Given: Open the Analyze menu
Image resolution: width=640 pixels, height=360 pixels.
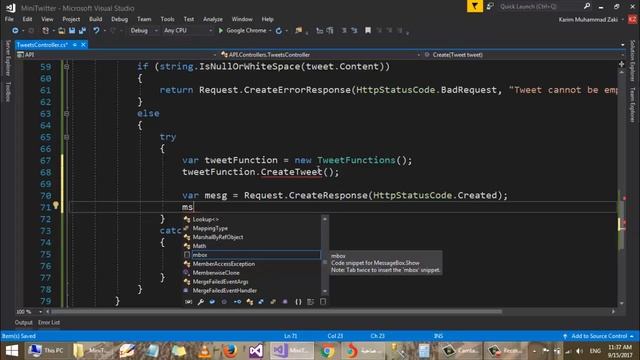Looking at the screenshot, I should pyautogui.click(x=213, y=19).
